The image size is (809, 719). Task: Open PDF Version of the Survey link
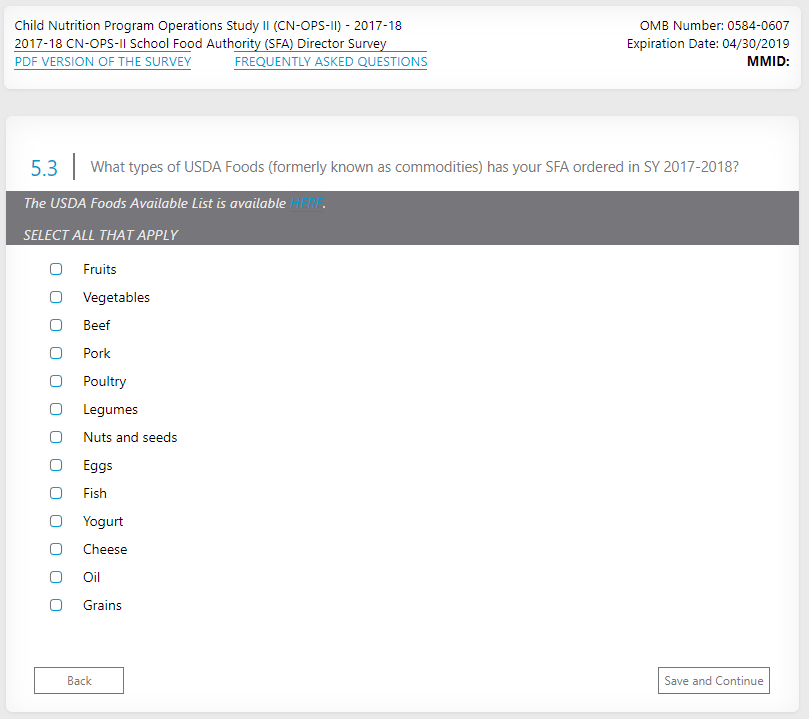pos(103,62)
